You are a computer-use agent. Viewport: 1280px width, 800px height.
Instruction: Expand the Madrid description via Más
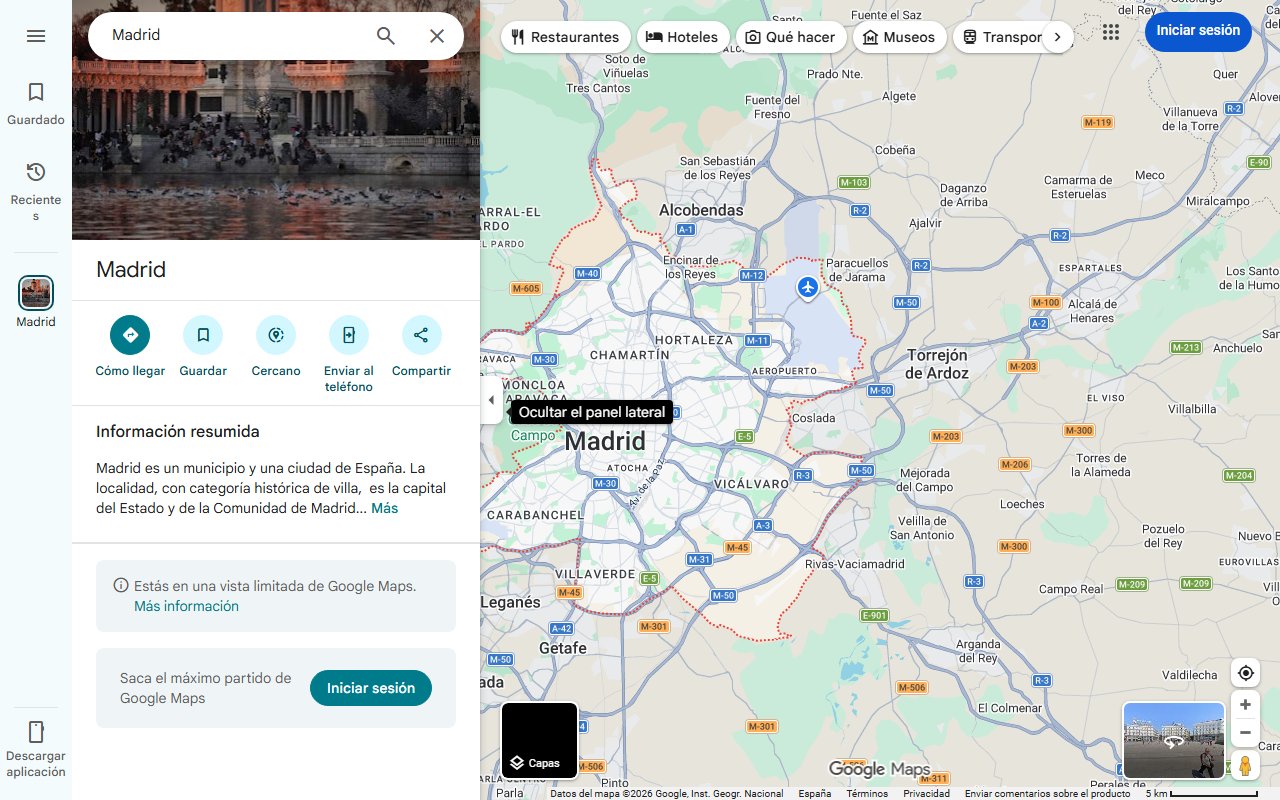click(x=385, y=508)
